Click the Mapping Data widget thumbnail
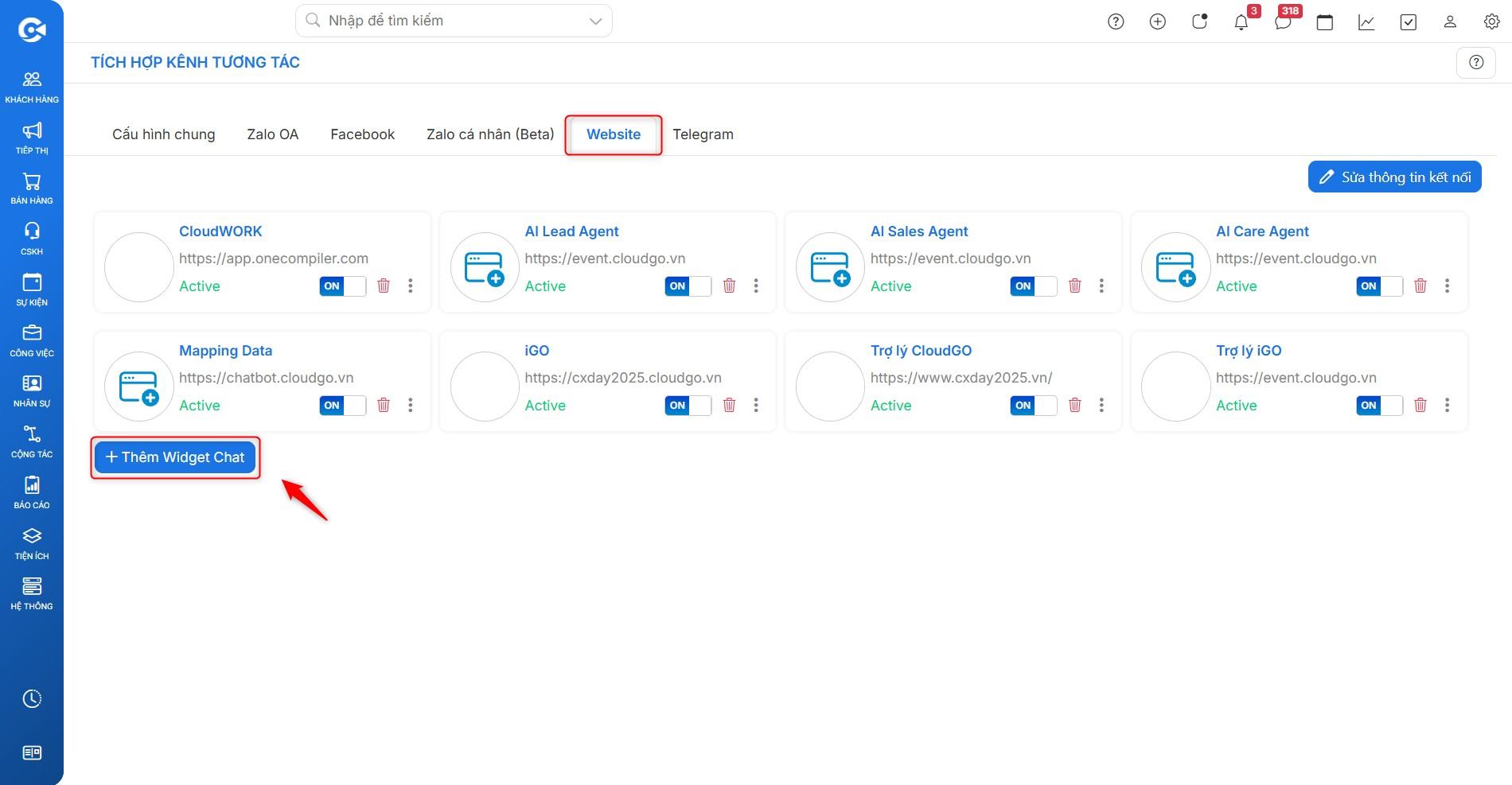The image size is (1512, 785). pyautogui.click(x=139, y=387)
